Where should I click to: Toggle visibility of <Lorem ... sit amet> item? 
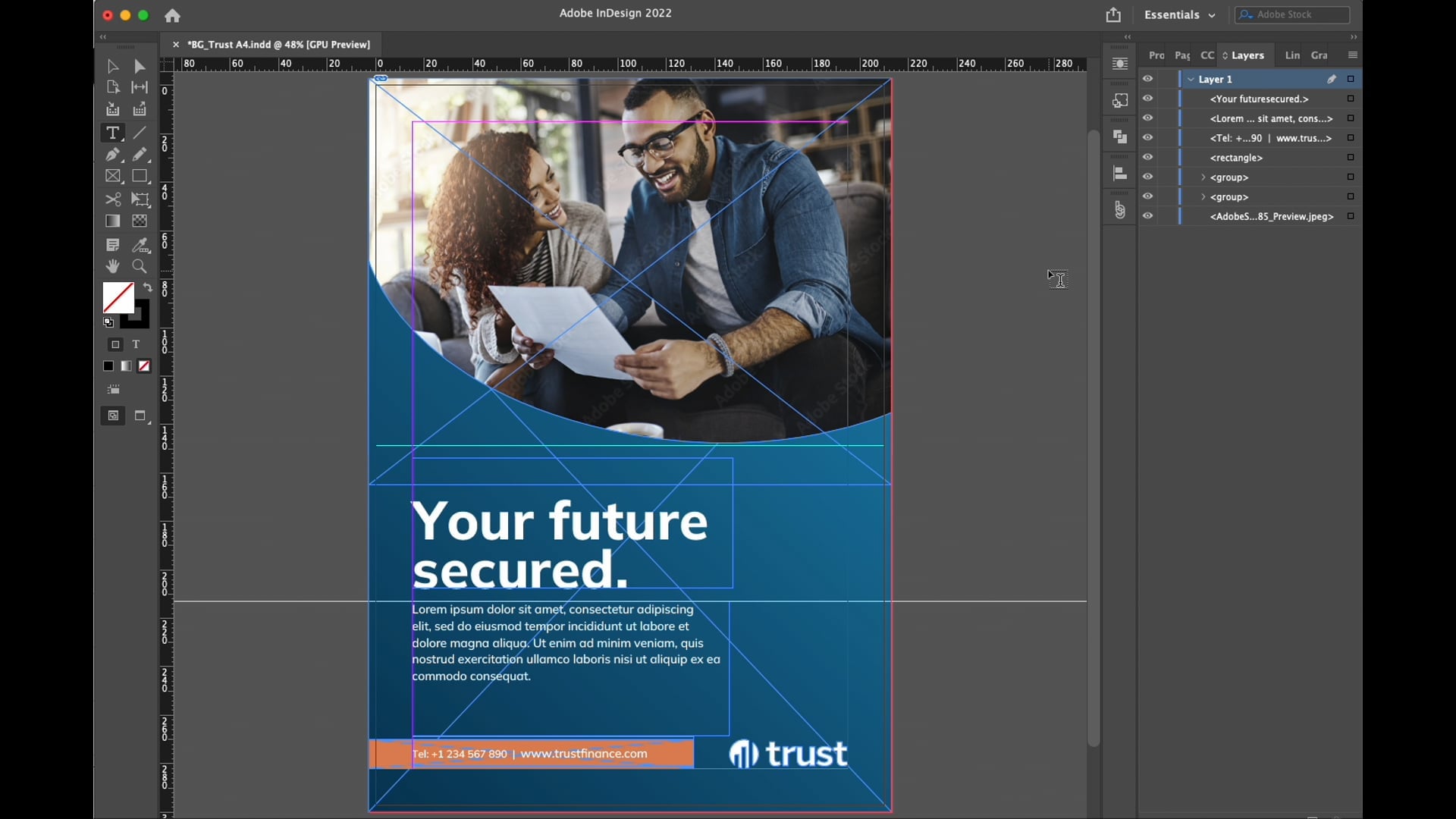click(x=1148, y=118)
